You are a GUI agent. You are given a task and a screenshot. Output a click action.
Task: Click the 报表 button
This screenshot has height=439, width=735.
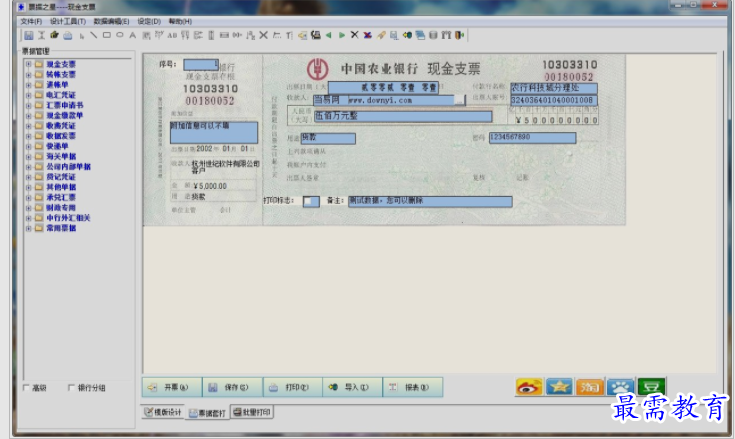pyautogui.click(x=412, y=387)
